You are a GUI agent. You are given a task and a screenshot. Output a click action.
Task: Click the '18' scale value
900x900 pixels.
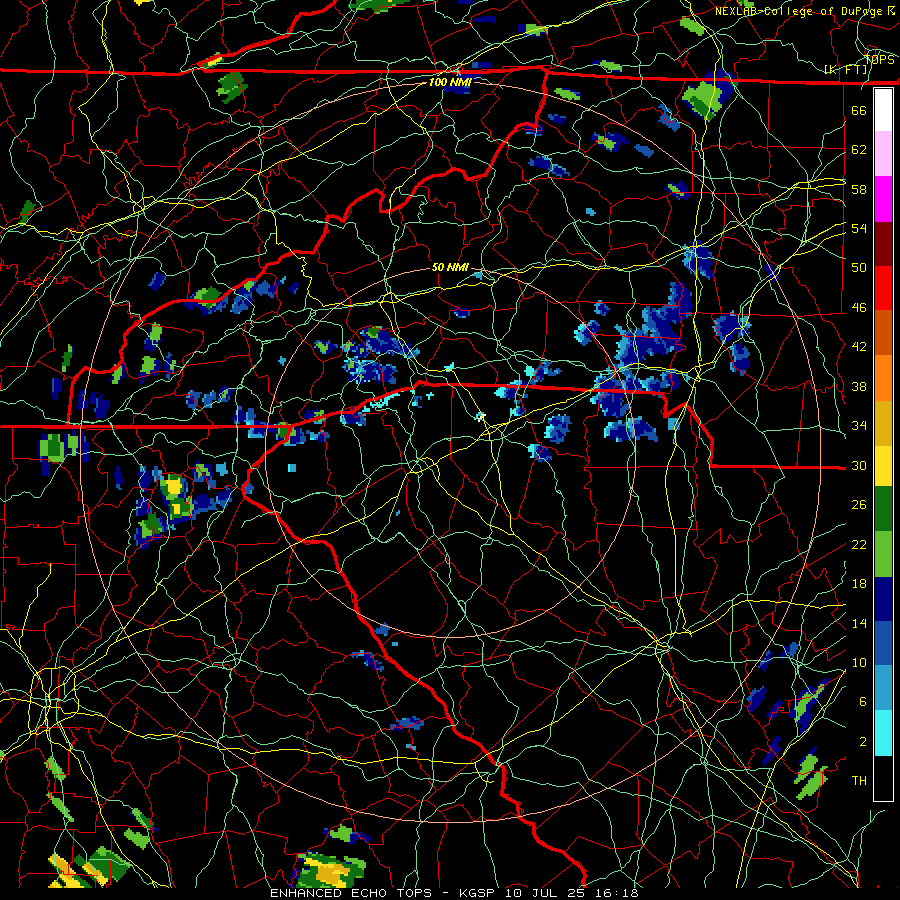click(859, 584)
